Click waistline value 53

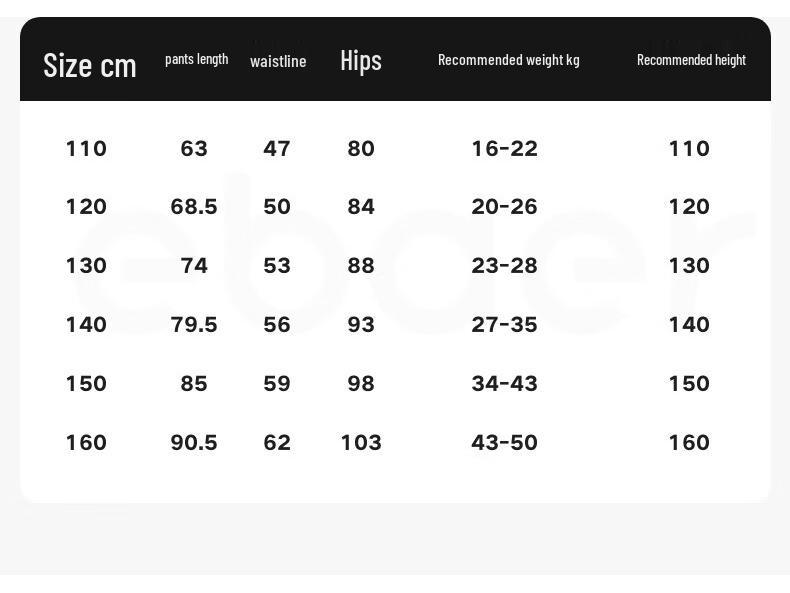point(277,266)
